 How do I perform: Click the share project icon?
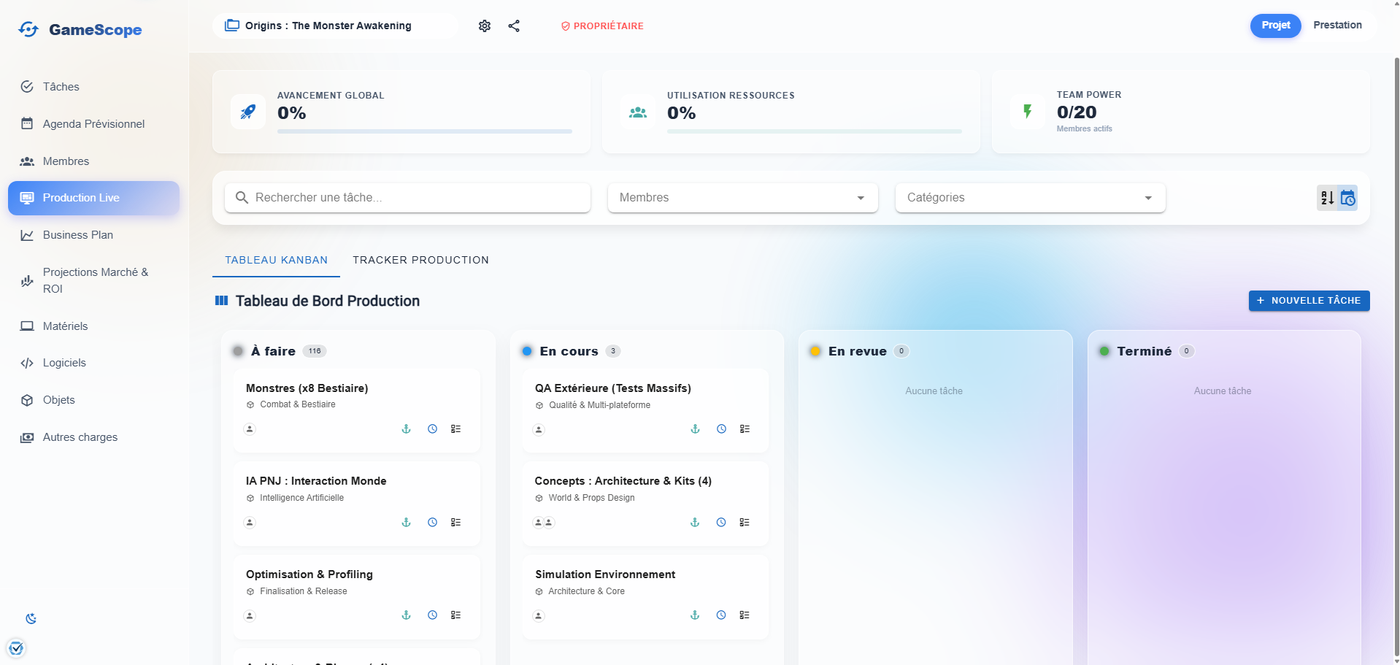(x=514, y=26)
